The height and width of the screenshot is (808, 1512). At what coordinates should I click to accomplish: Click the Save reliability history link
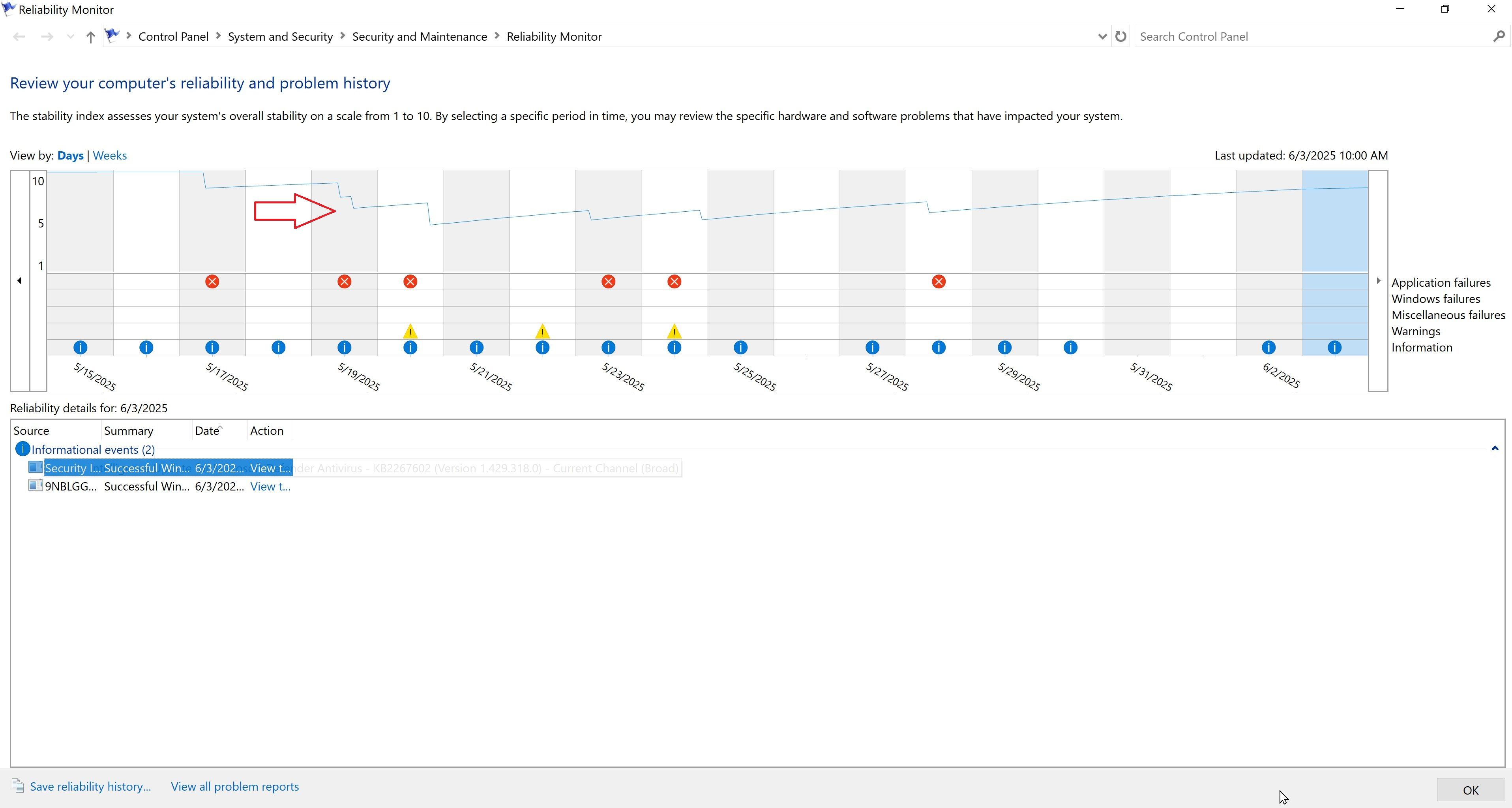tap(90, 786)
